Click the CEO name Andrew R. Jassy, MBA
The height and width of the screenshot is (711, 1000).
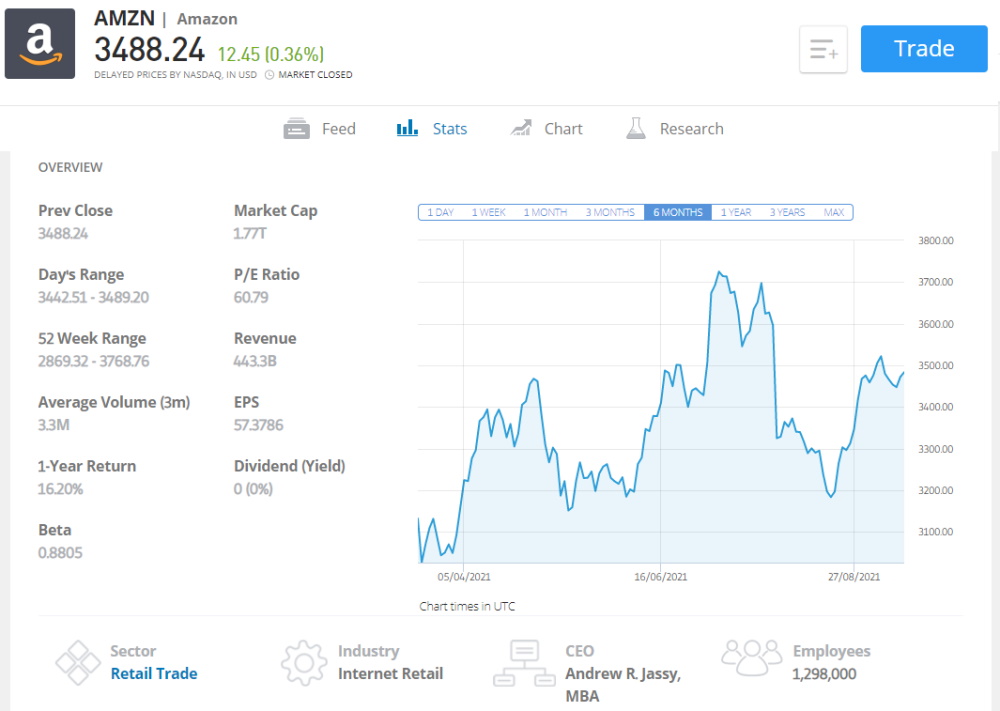tap(623, 685)
